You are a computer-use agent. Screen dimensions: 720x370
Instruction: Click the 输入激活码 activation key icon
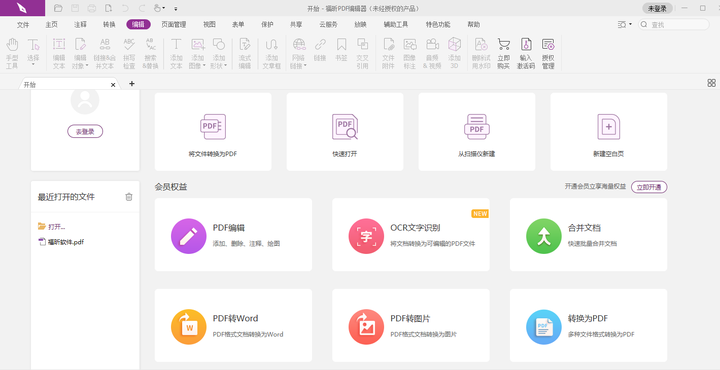(526, 45)
